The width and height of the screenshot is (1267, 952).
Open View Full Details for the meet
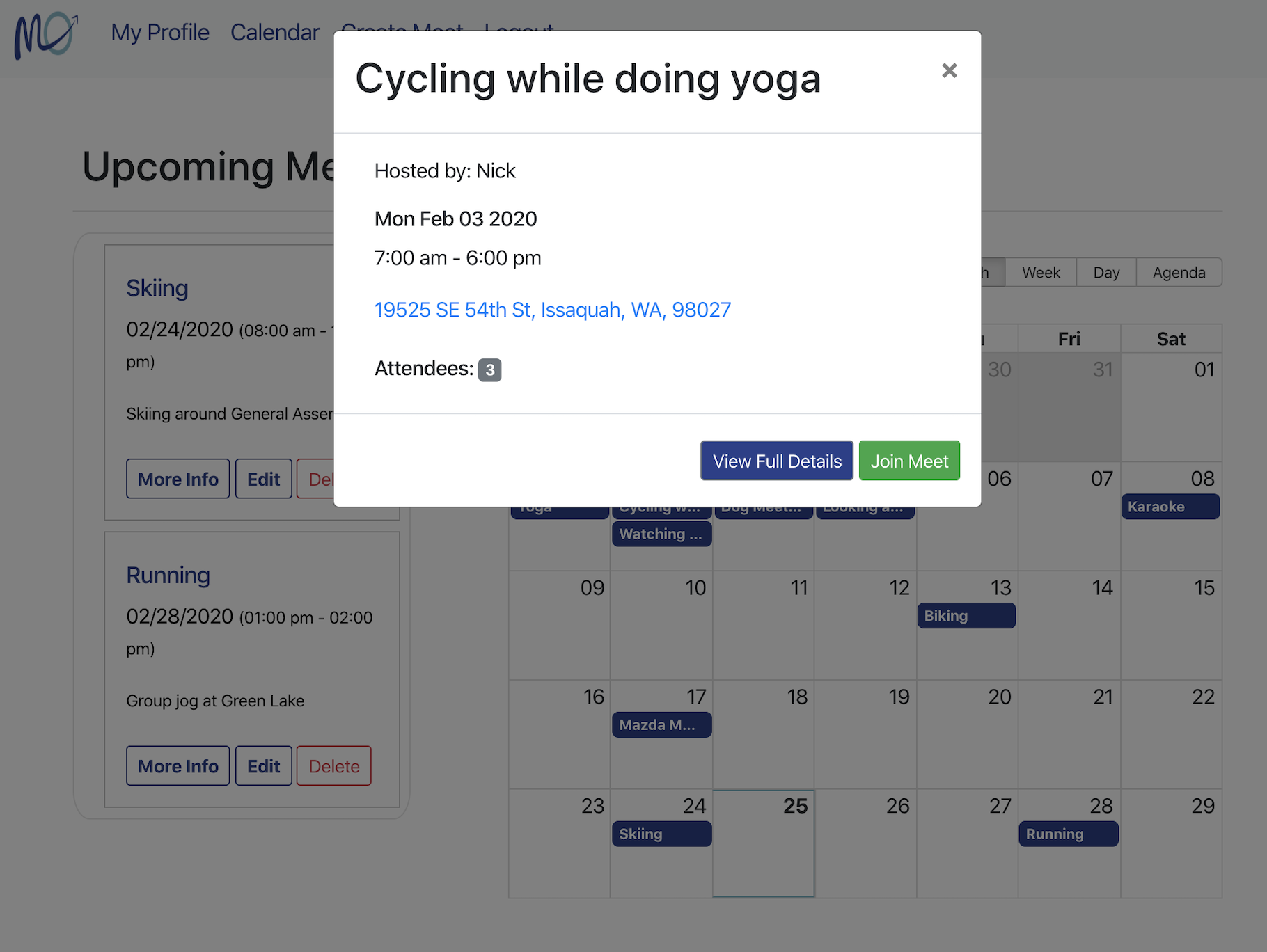tap(777, 461)
